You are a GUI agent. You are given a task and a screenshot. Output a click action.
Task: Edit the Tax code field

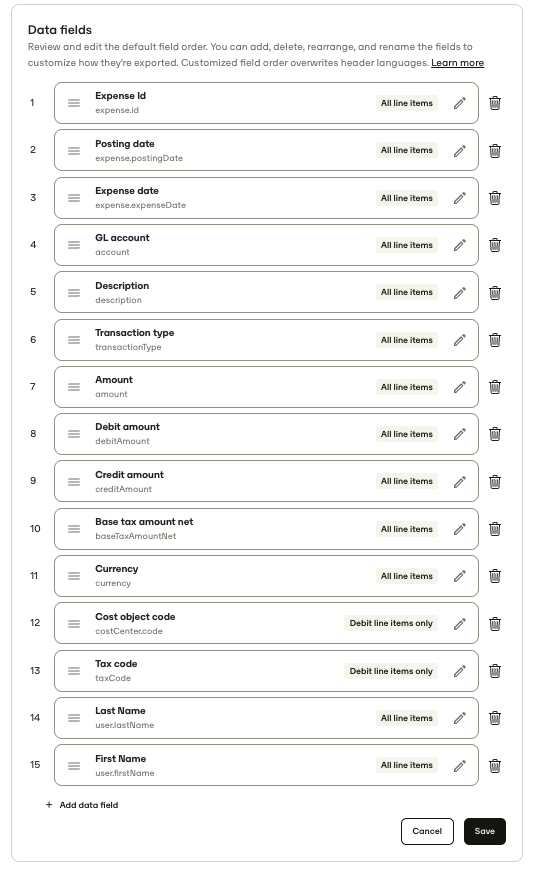[x=459, y=671]
